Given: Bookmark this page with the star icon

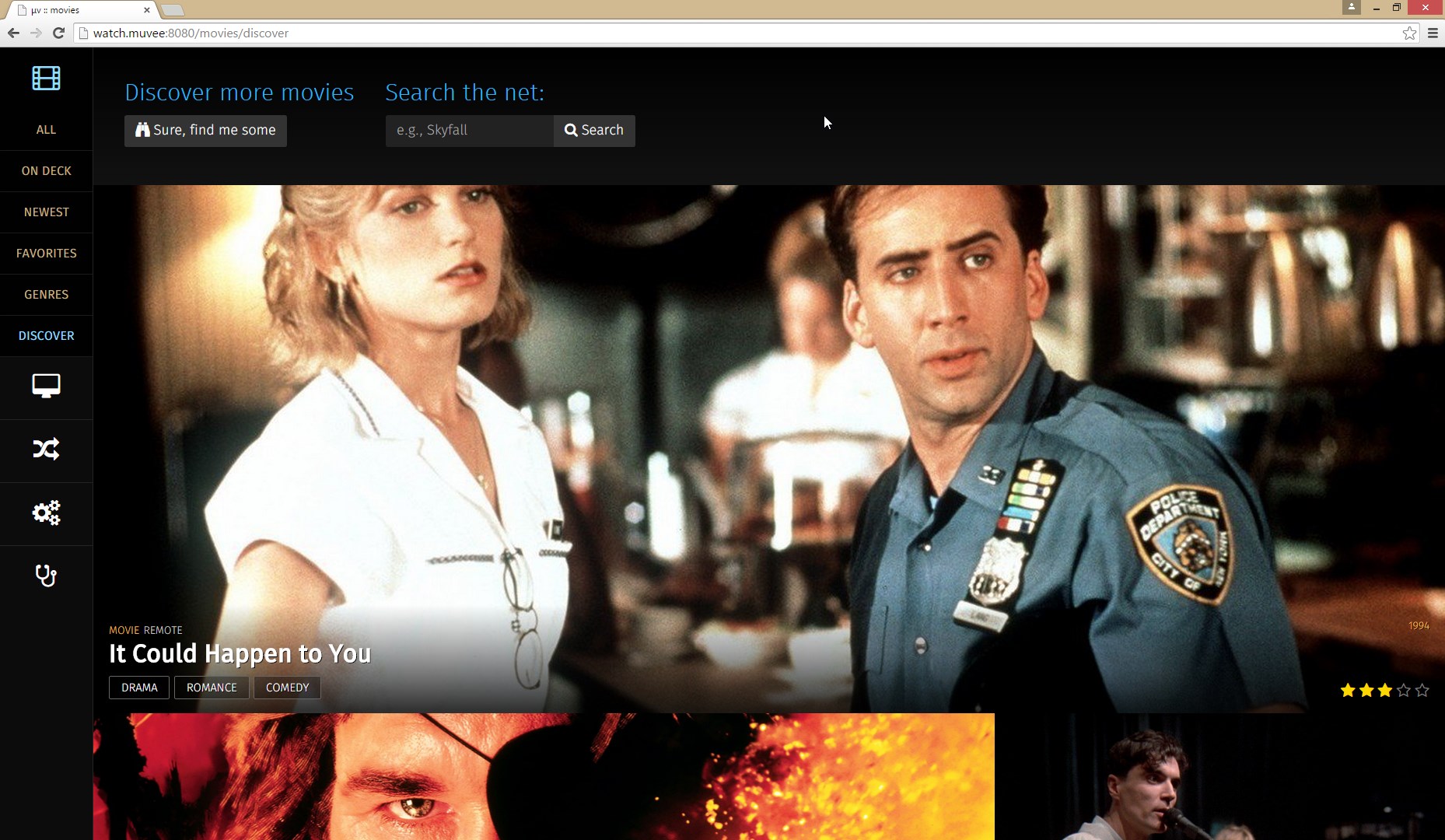Looking at the screenshot, I should coord(1409,33).
